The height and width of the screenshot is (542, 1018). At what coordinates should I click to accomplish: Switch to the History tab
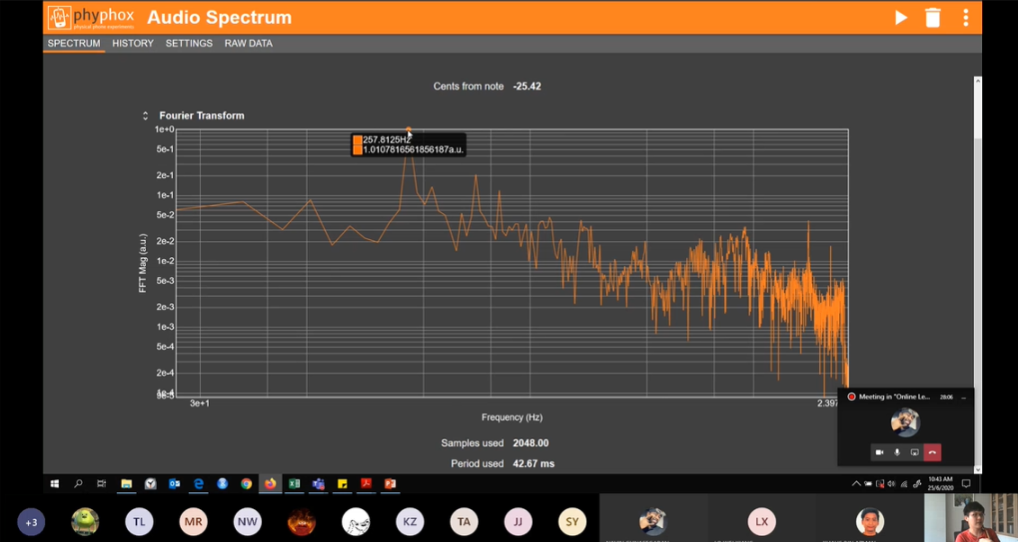pyautogui.click(x=133, y=44)
